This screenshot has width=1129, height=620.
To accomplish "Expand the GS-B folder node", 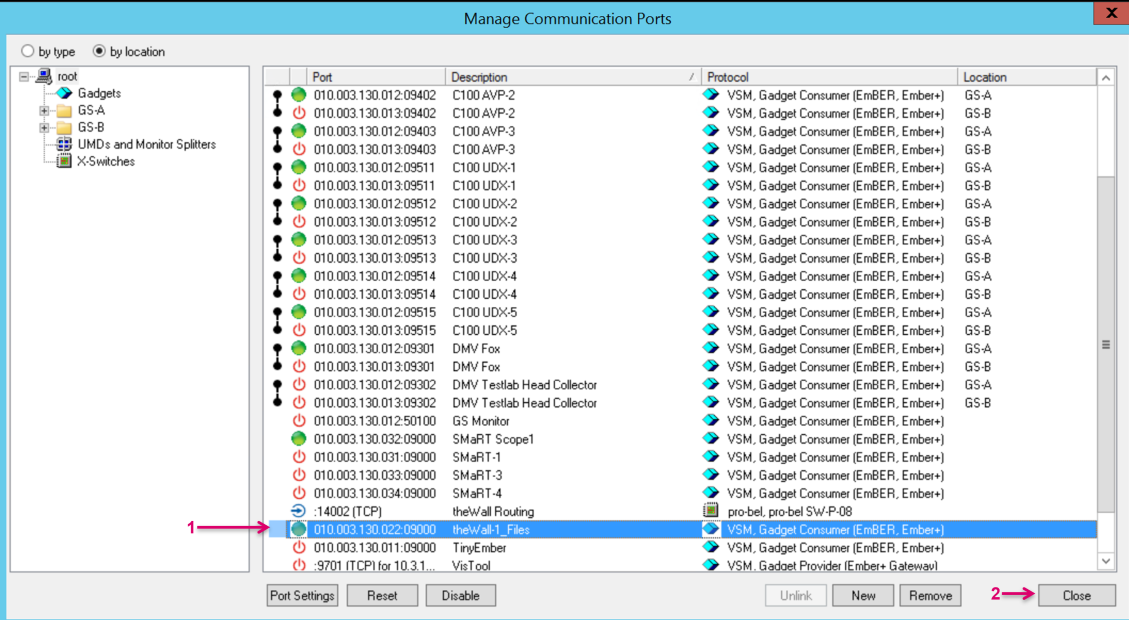I will [44, 127].
